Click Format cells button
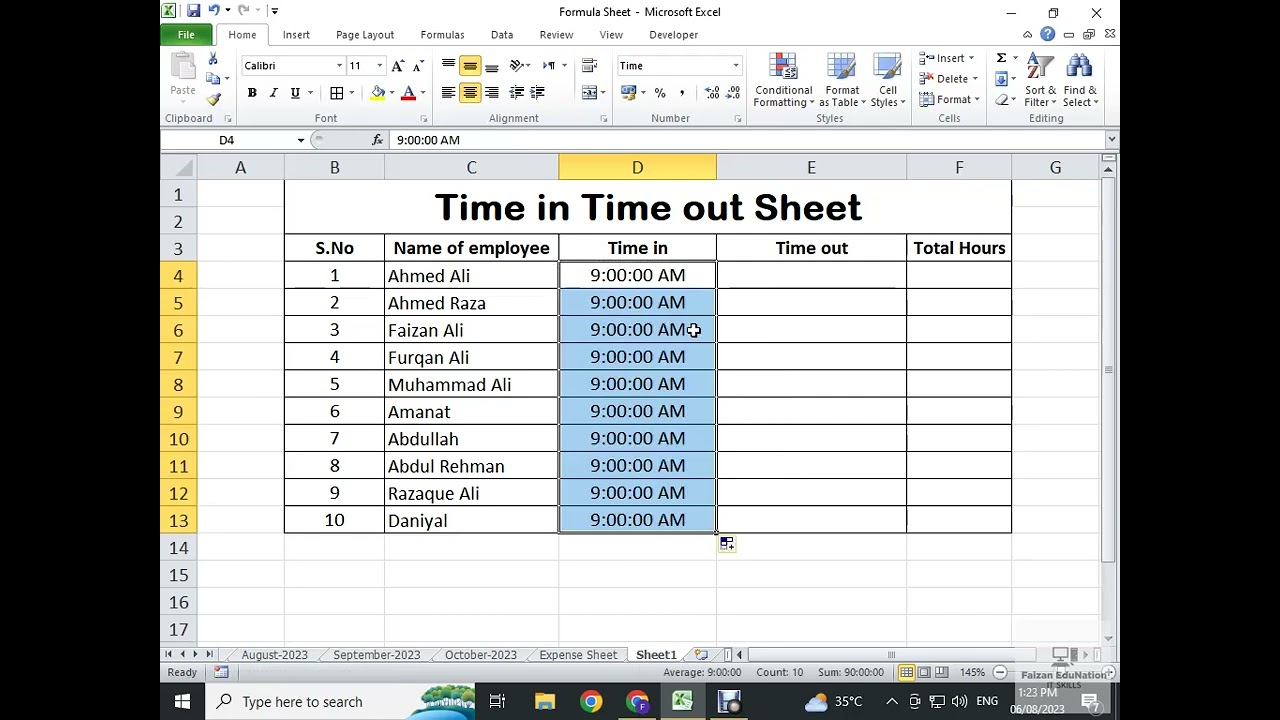This screenshot has width=1280, height=720. [x=949, y=100]
